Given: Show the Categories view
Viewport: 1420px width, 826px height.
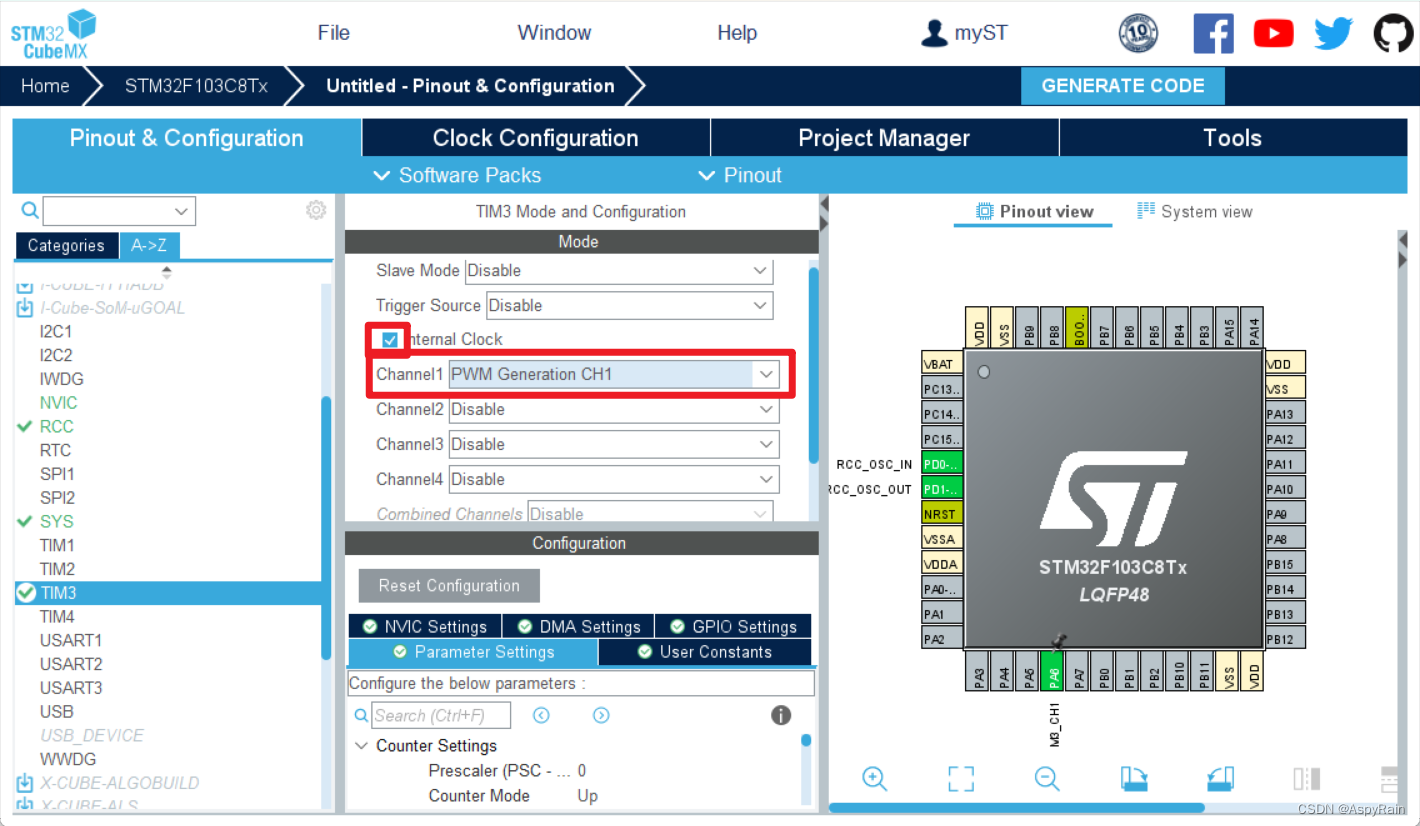Looking at the screenshot, I should coord(66,246).
